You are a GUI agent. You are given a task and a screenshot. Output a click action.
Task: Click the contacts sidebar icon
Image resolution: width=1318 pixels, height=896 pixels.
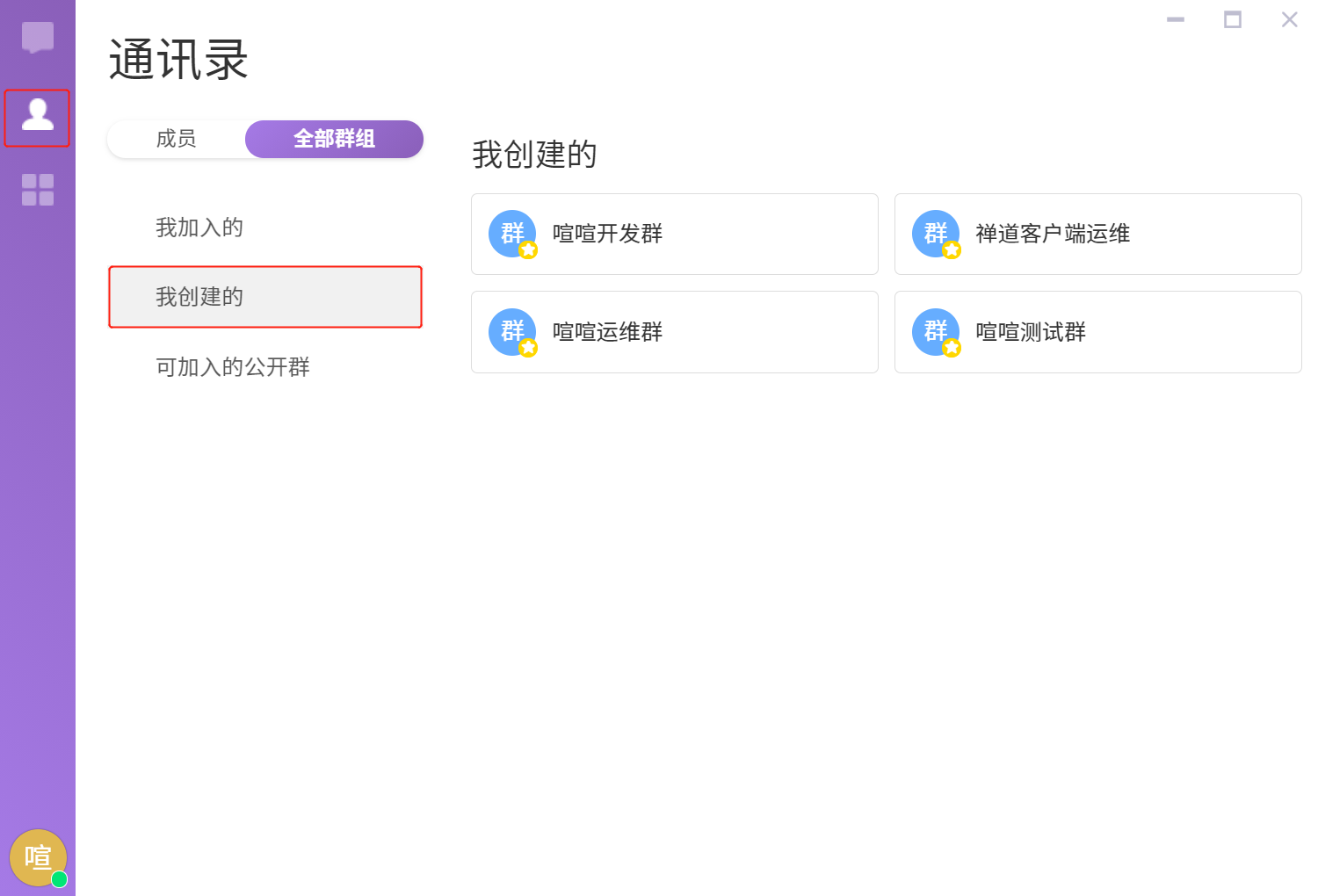coord(38,116)
